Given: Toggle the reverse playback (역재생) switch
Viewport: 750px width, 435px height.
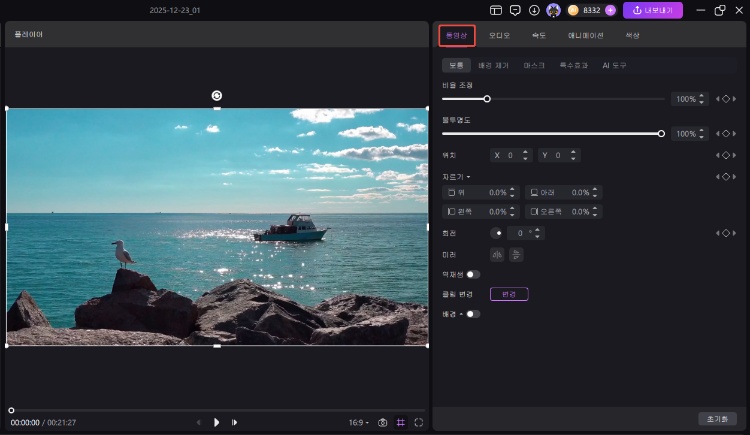Looking at the screenshot, I should 473,274.
